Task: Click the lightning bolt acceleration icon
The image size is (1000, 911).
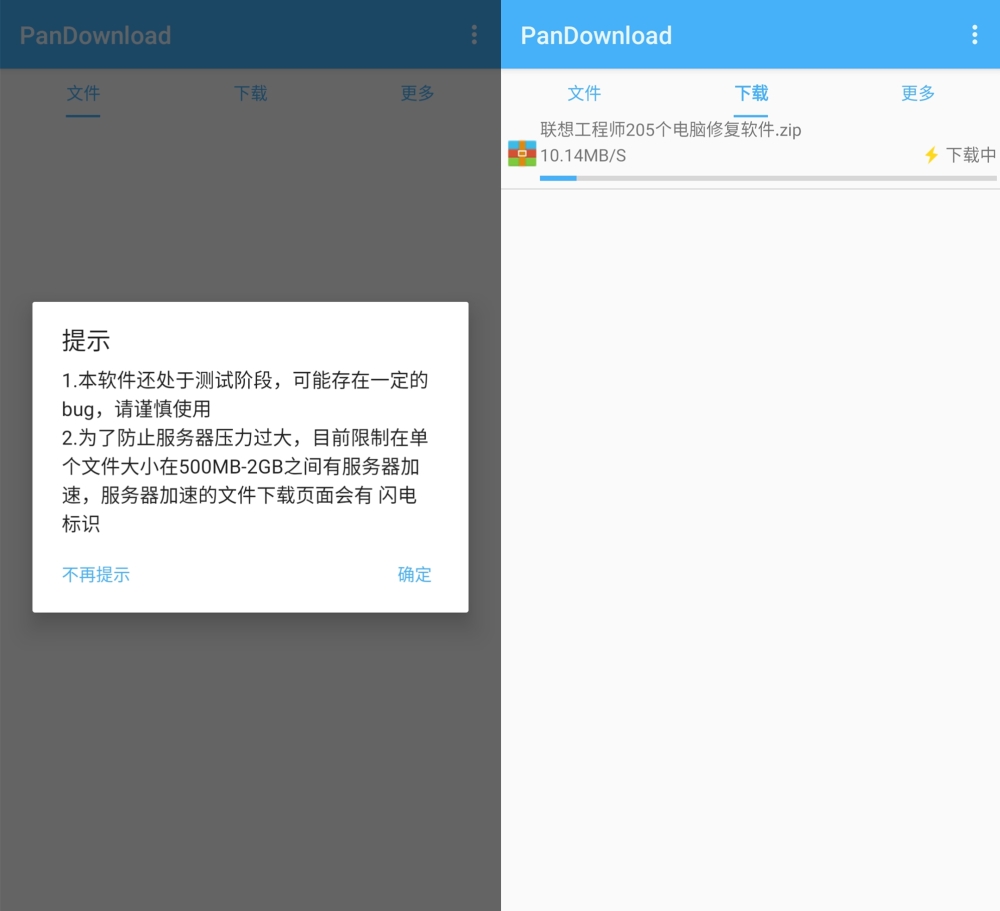Action: (932, 155)
